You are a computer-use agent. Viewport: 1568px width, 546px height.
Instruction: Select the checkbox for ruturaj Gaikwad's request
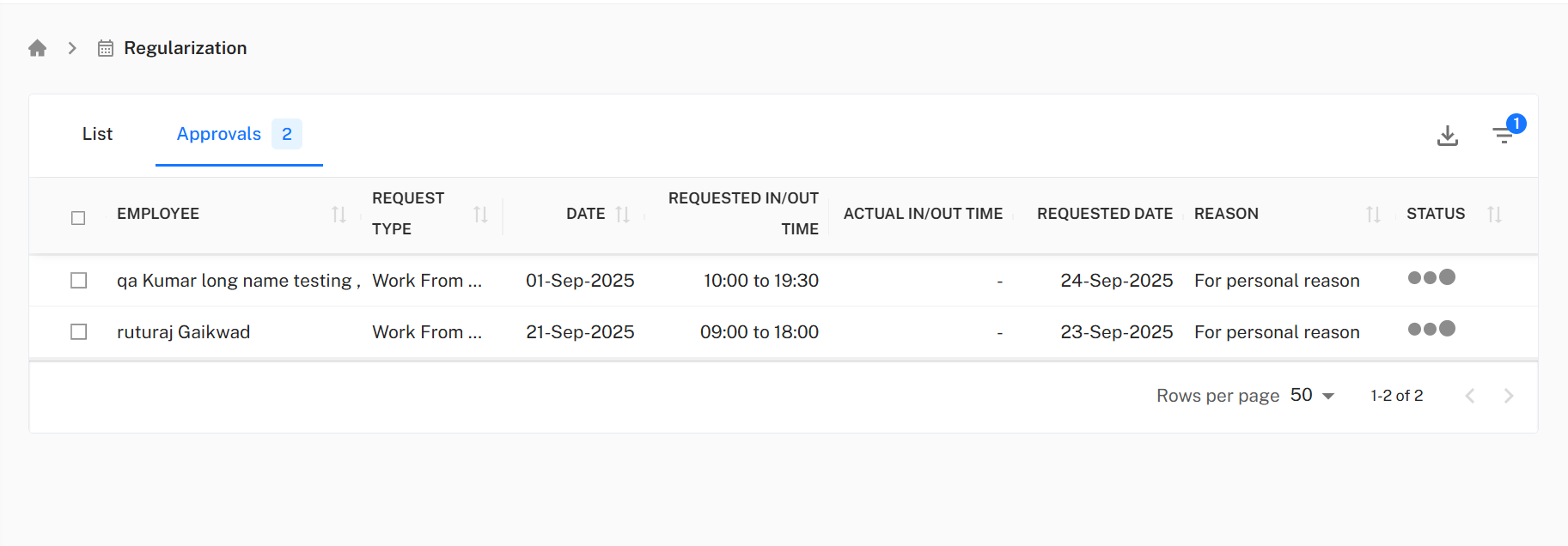tap(78, 331)
